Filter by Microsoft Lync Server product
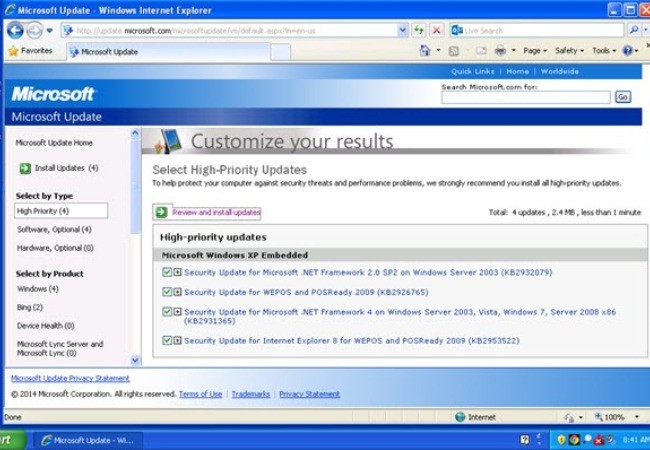This screenshot has width=650, height=450. pyautogui.click(x=60, y=348)
